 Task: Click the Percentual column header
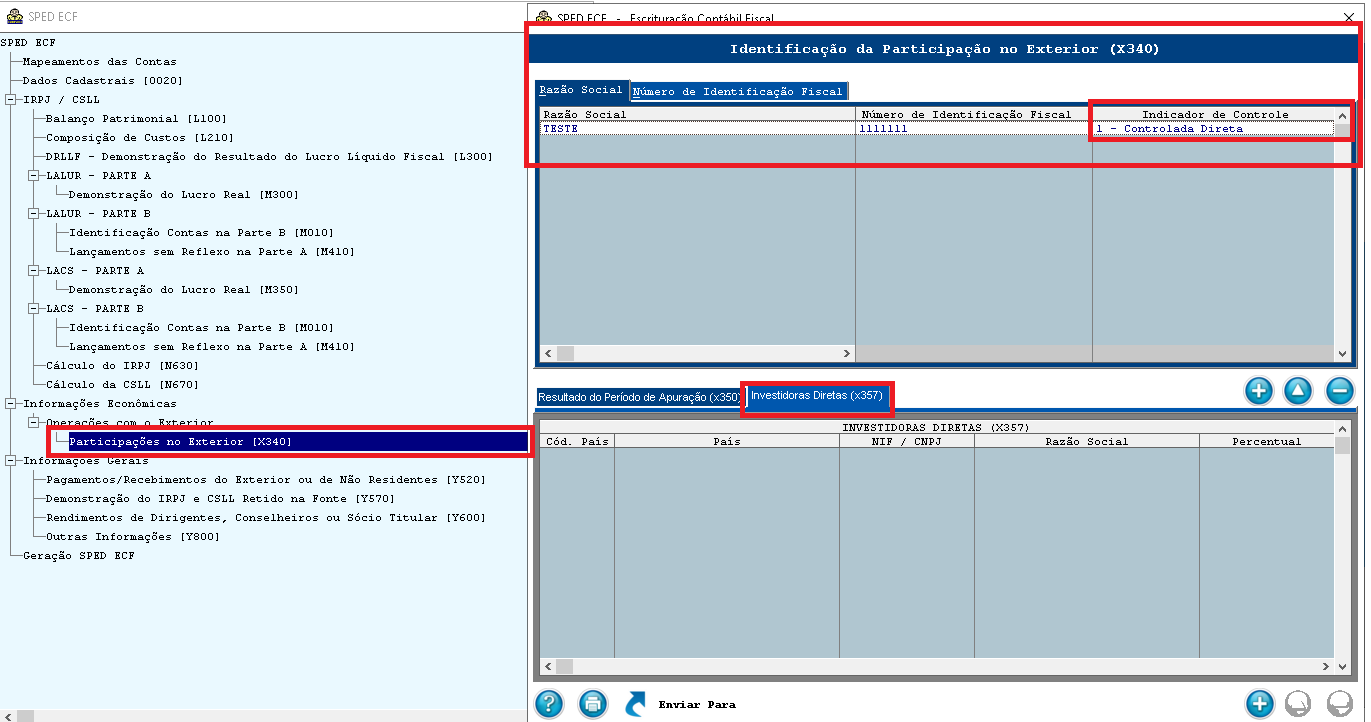[1266, 441]
